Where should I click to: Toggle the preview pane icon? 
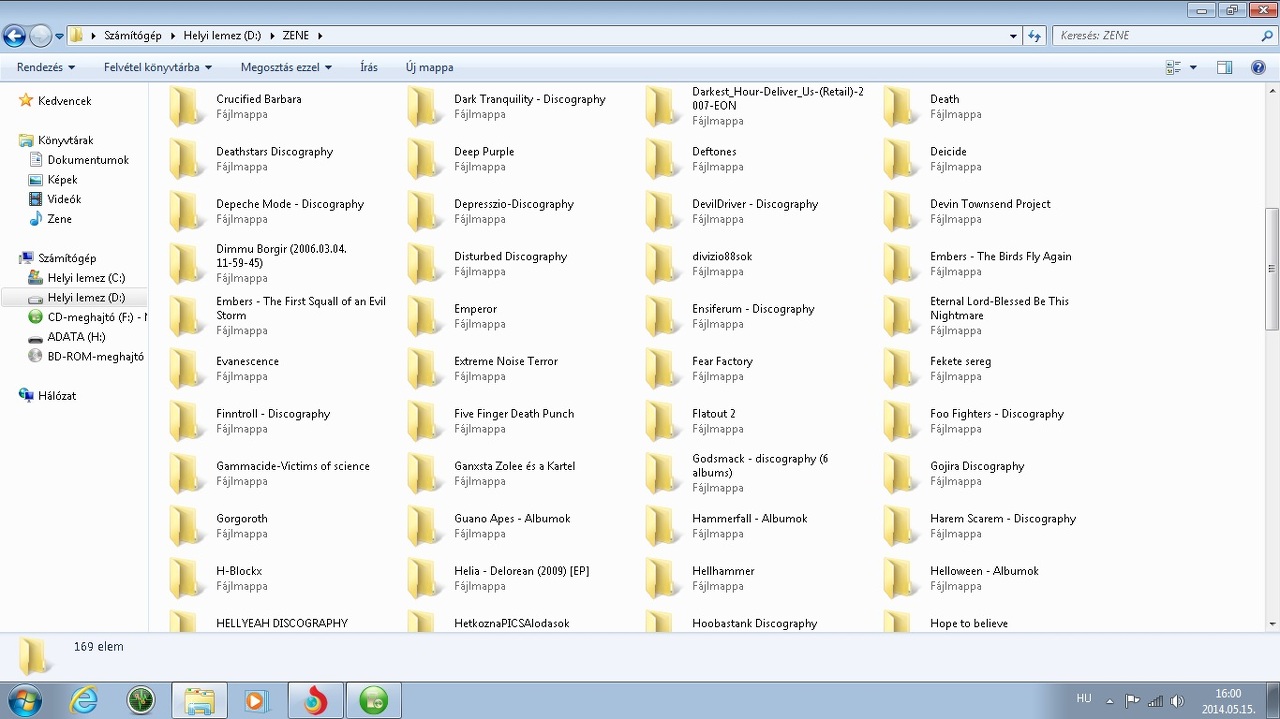pyautogui.click(x=1224, y=67)
